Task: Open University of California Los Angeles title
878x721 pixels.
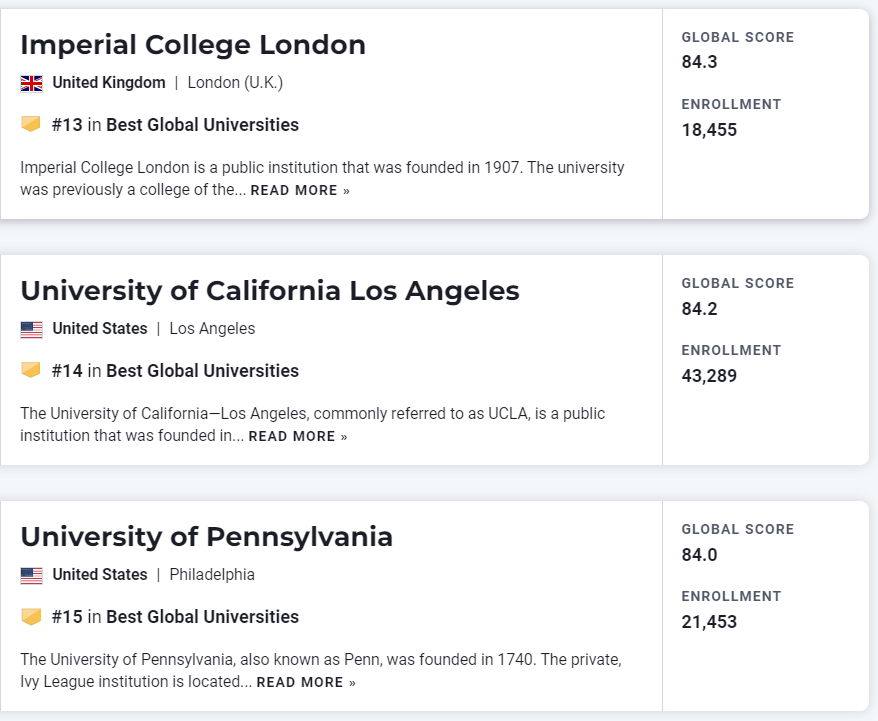Action: coord(270,291)
